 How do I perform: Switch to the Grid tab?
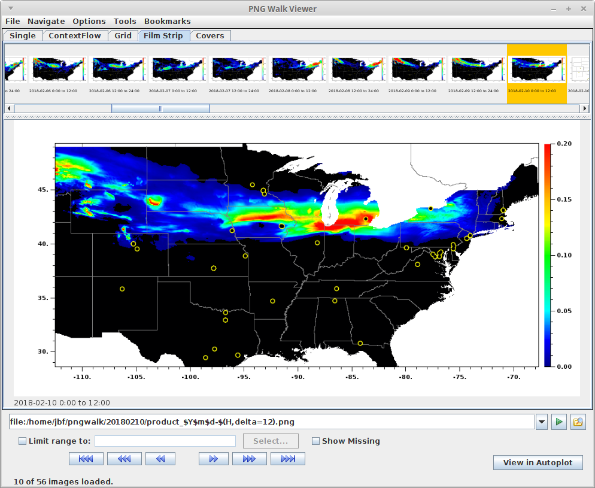pyautogui.click(x=123, y=36)
